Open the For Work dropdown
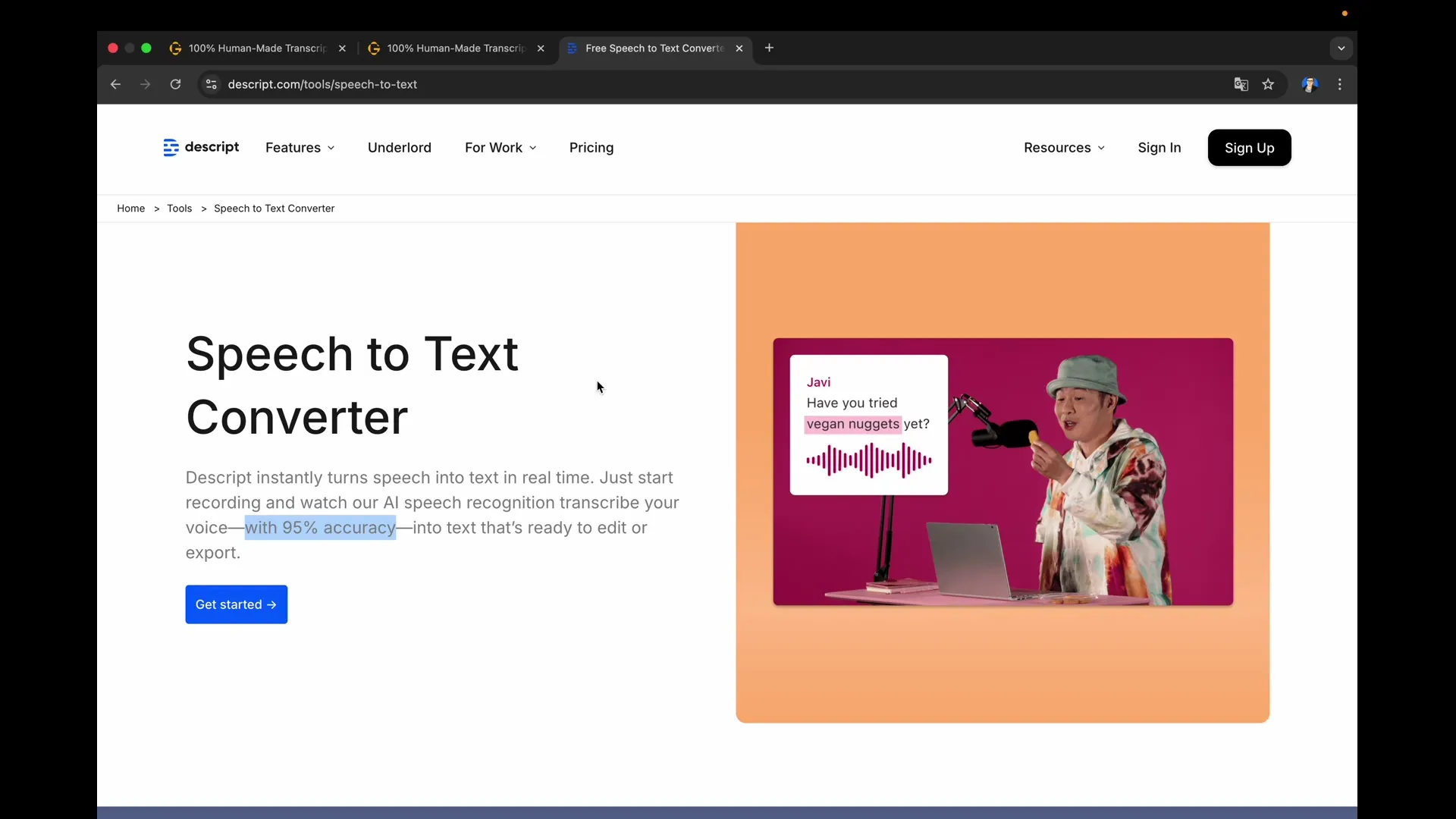The height and width of the screenshot is (819, 1456). pyautogui.click(x=500, y=148)
